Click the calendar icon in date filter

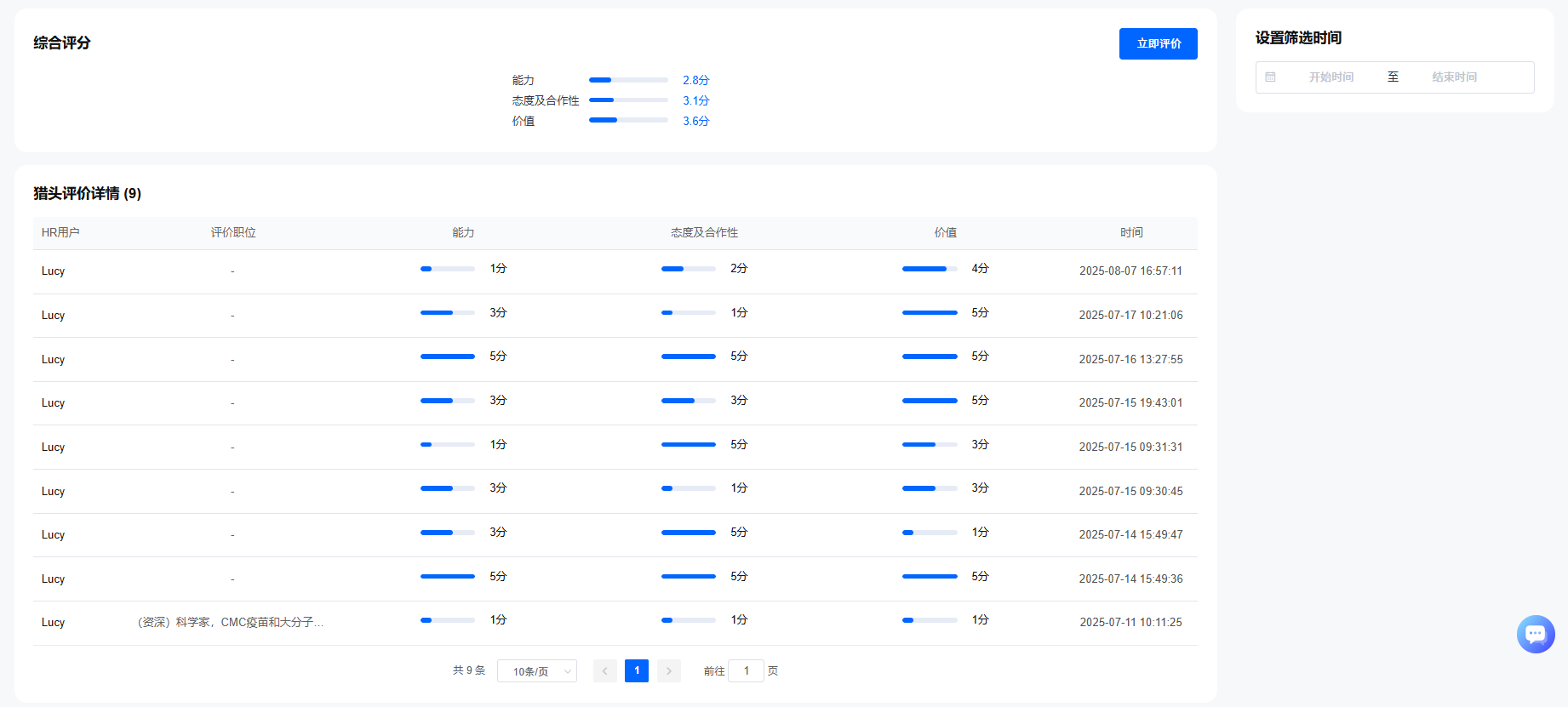tap(1270, 77)
